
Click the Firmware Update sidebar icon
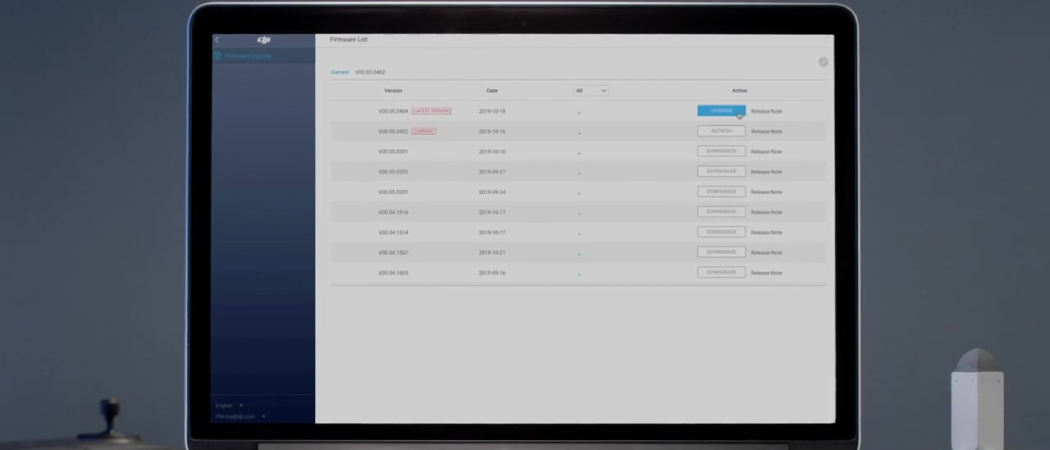pyautogui.click(x=217, y=56)
